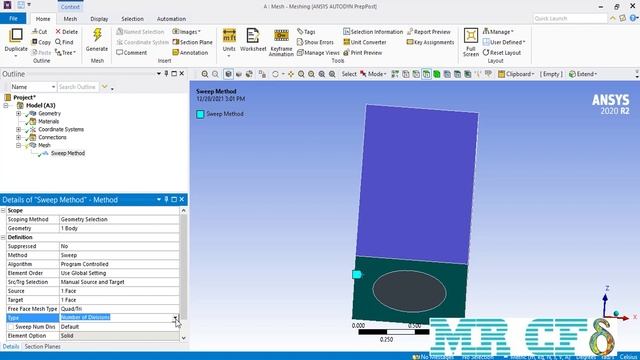Click the Quick Launch search box
Viewport: 640px width, 360px height.
coord(570,18)
